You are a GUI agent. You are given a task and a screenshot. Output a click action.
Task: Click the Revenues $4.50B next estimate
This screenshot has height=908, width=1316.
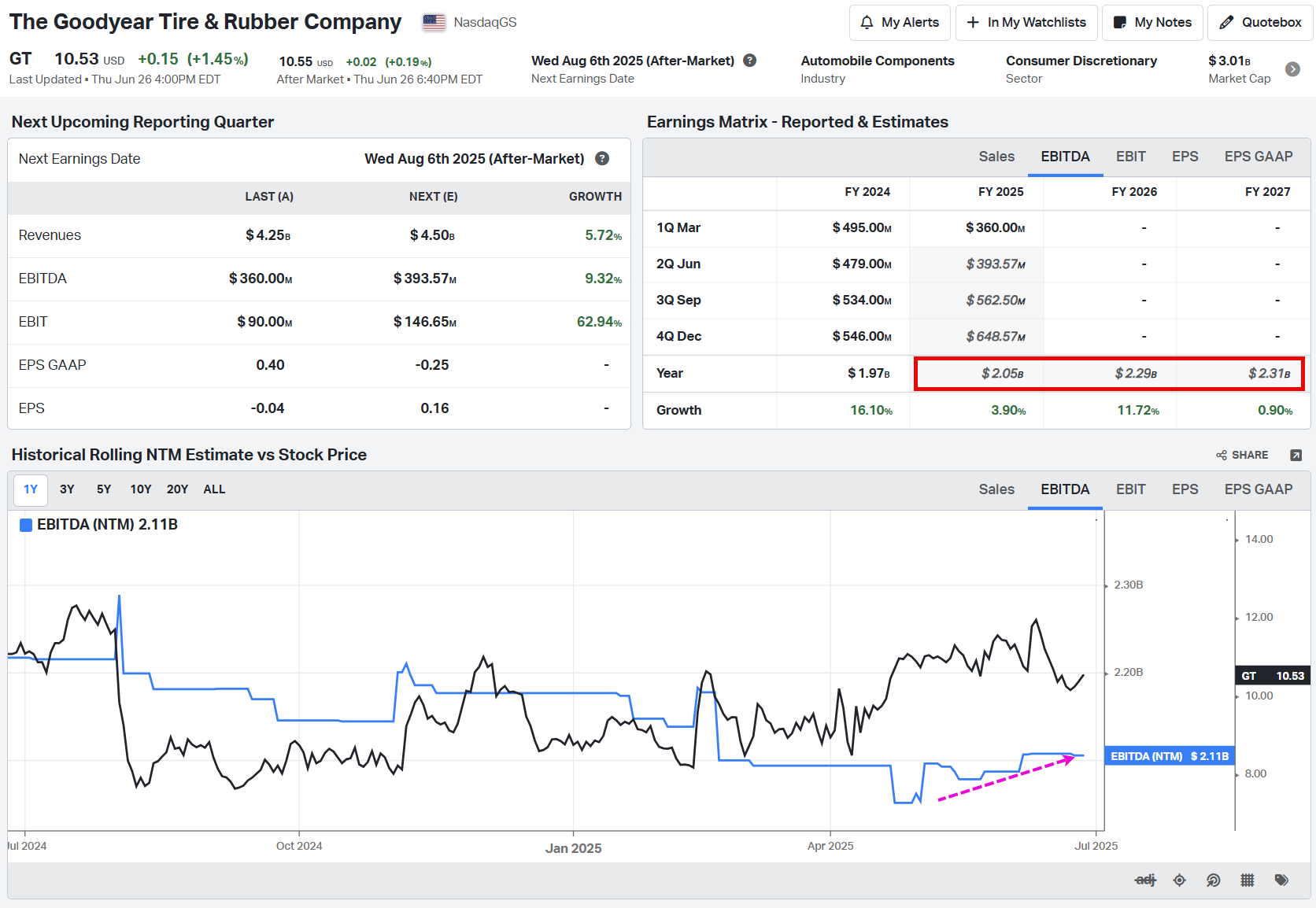point(432,235)
